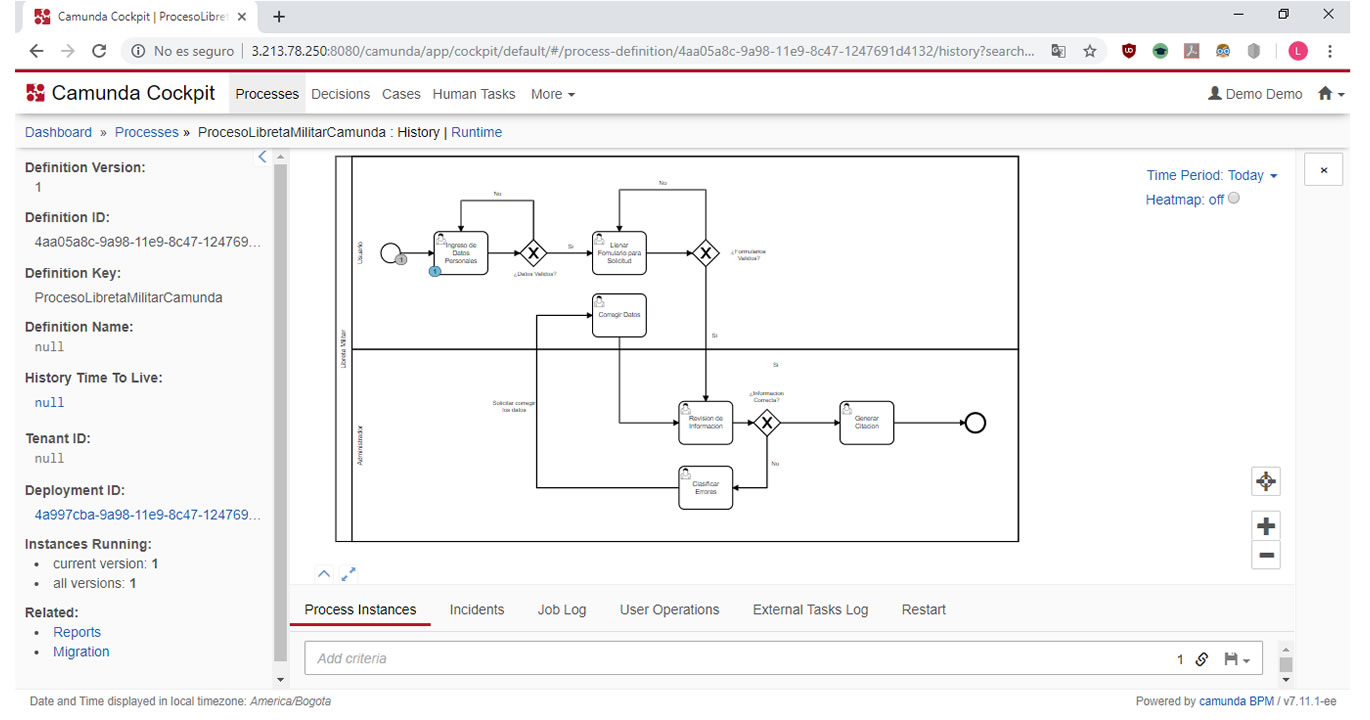This screenshot has height=720, width=1370.
Task: Focus the Add criteria search field
Action: click(x=740, y=659)
